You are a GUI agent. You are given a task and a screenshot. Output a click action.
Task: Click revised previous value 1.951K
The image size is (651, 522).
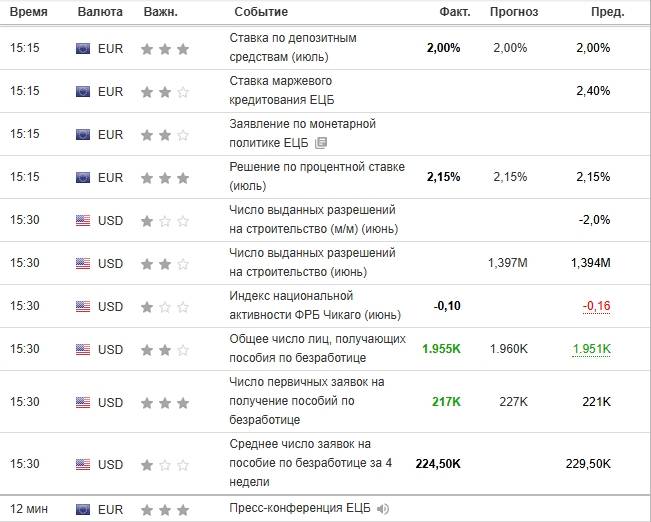[x=592, y=349]
